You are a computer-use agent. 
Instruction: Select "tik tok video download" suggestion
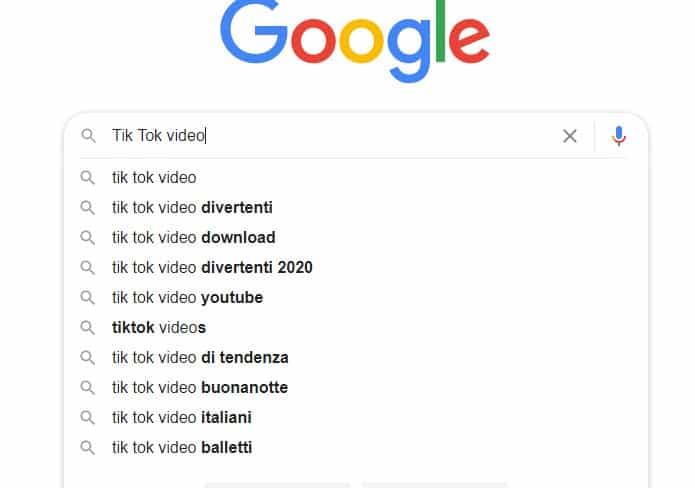193,238
